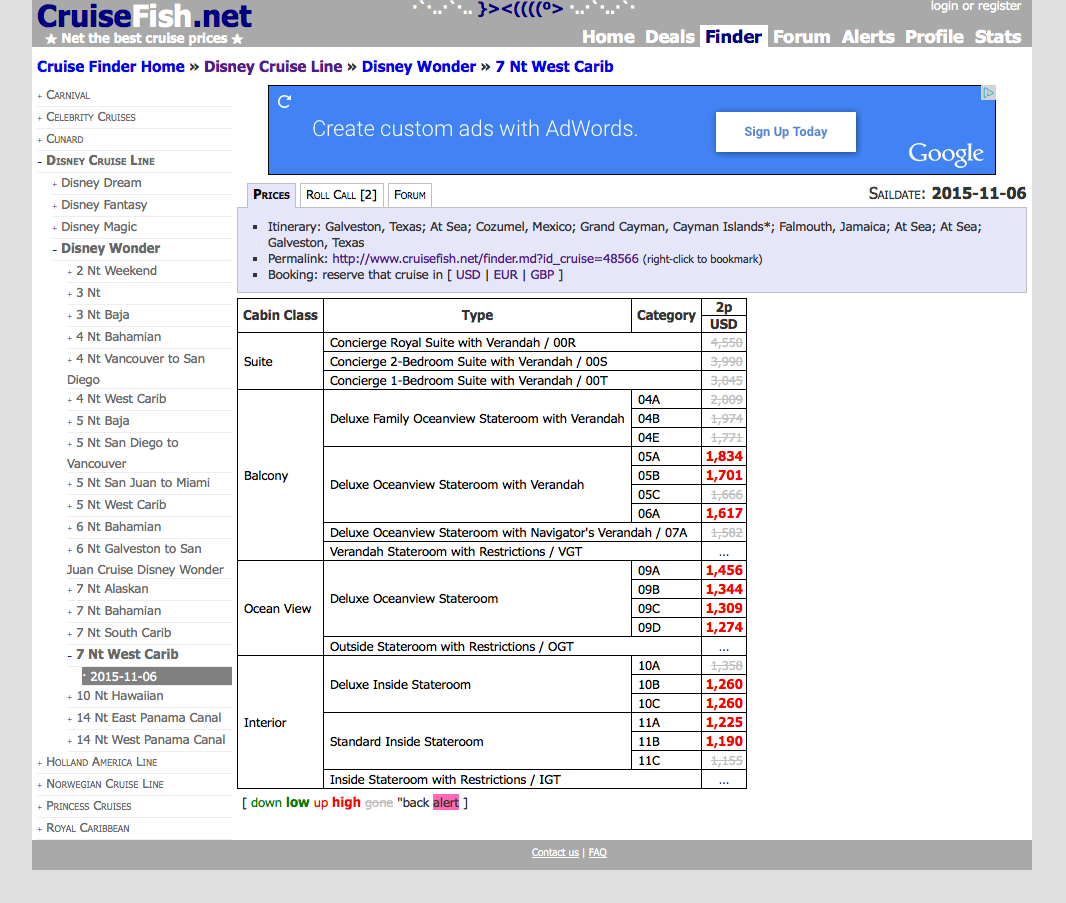Viewport: 1066px width, 903px height.
Task: Expand 7 Nt South Carib itinerary
Action: pyautogui.click(x=124, y=632)
